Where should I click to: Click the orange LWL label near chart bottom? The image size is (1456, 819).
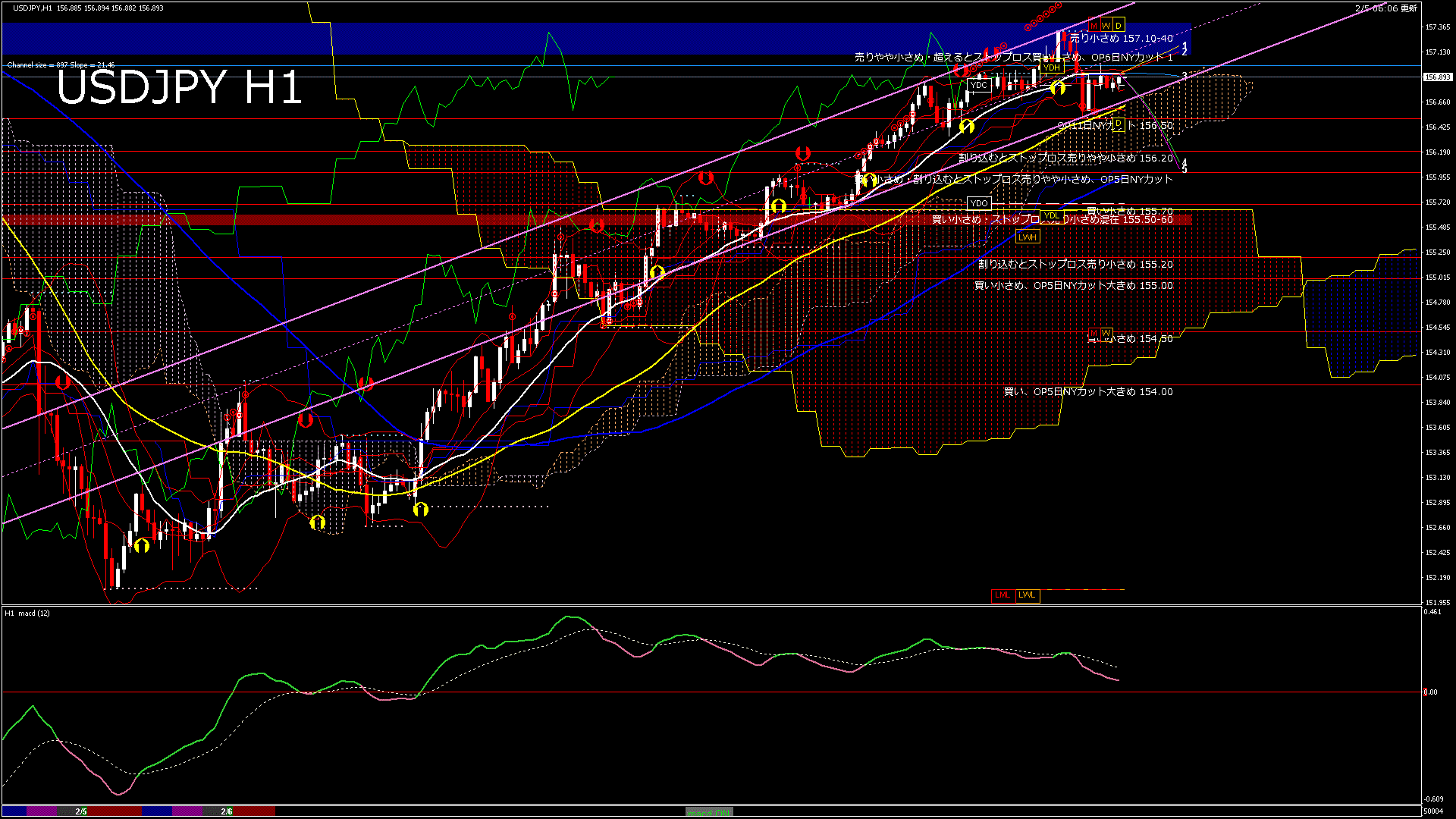pyautogui.click(x=1027, y=595)
